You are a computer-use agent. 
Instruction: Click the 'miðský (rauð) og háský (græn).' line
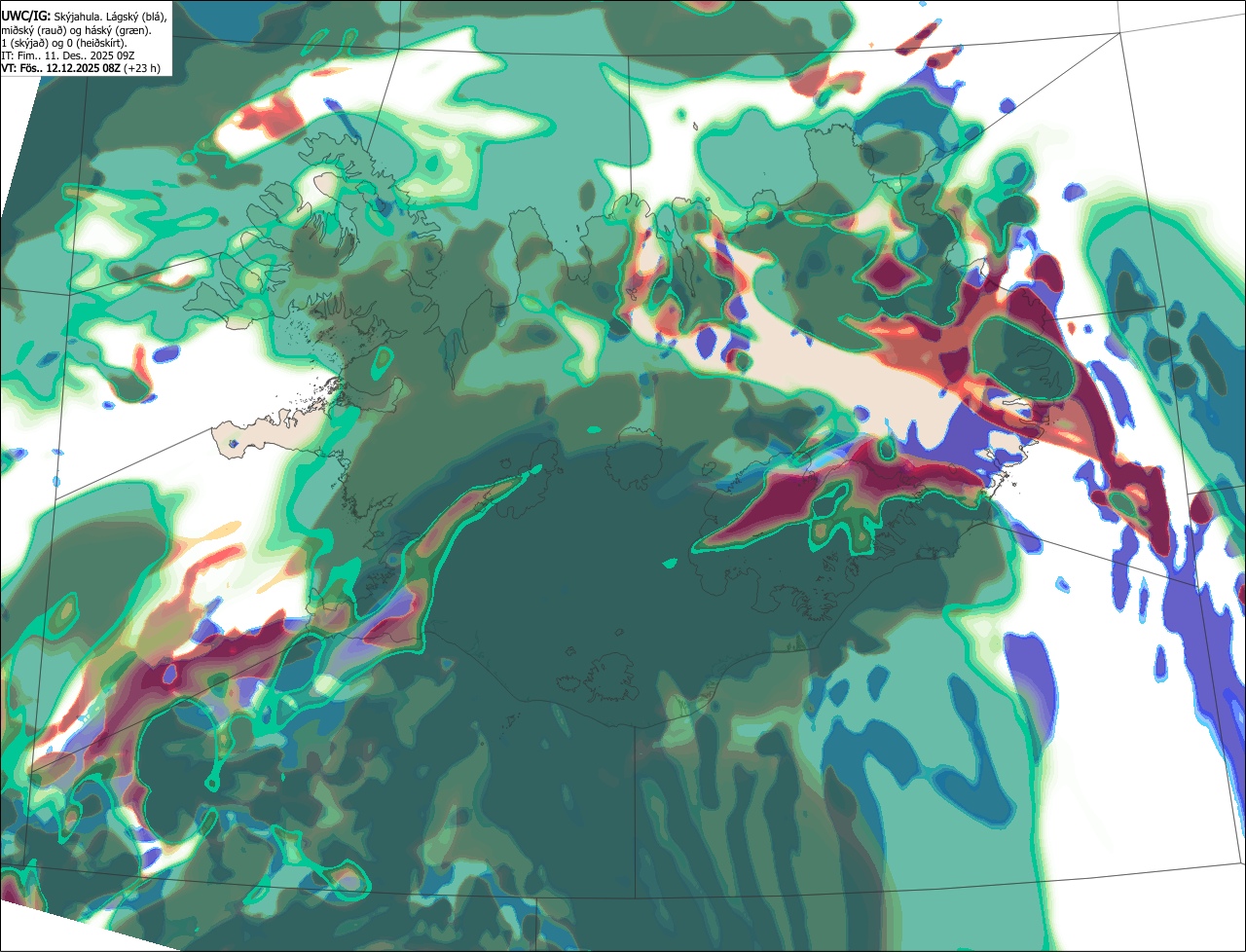[77, 30]
